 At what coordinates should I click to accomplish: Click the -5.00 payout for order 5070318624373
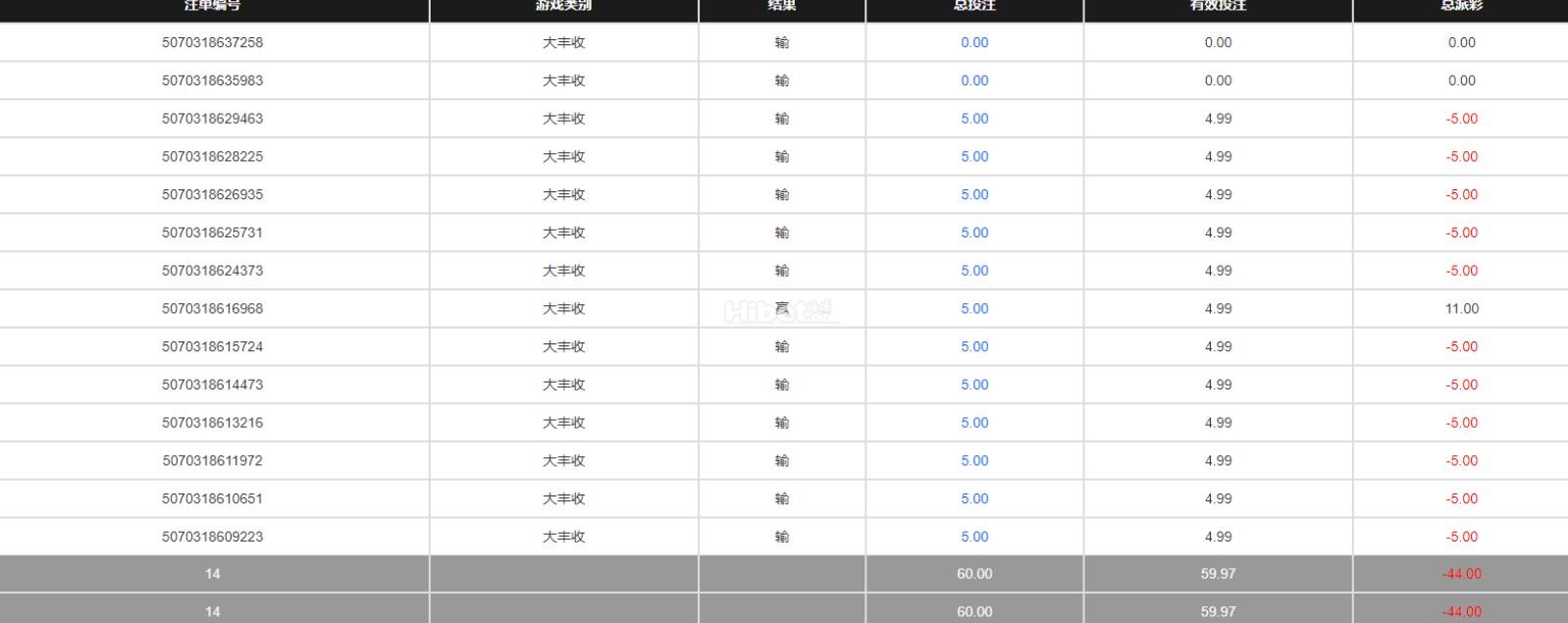click(x=1461, y=271)
